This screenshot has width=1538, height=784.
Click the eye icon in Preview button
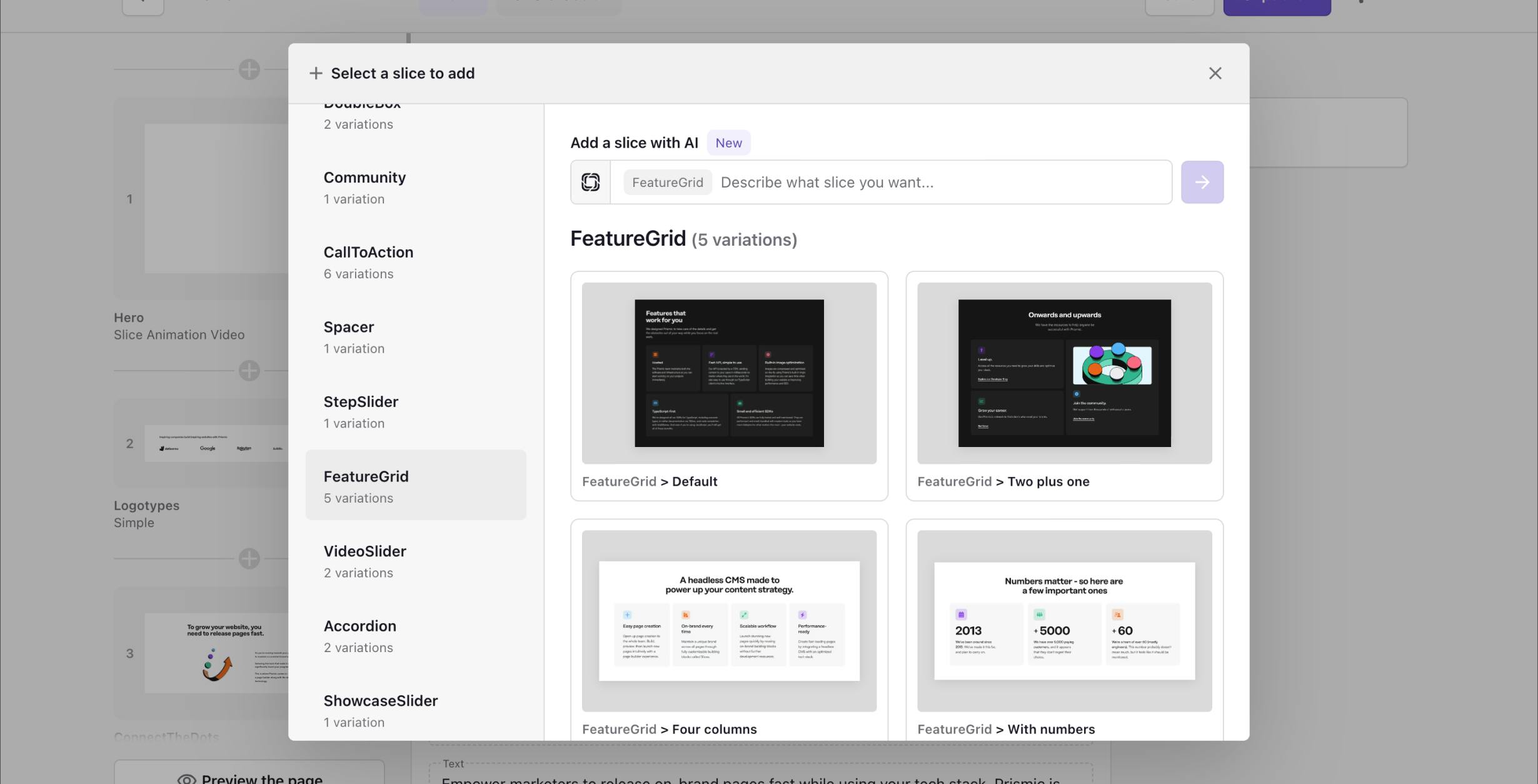point(186,778)
